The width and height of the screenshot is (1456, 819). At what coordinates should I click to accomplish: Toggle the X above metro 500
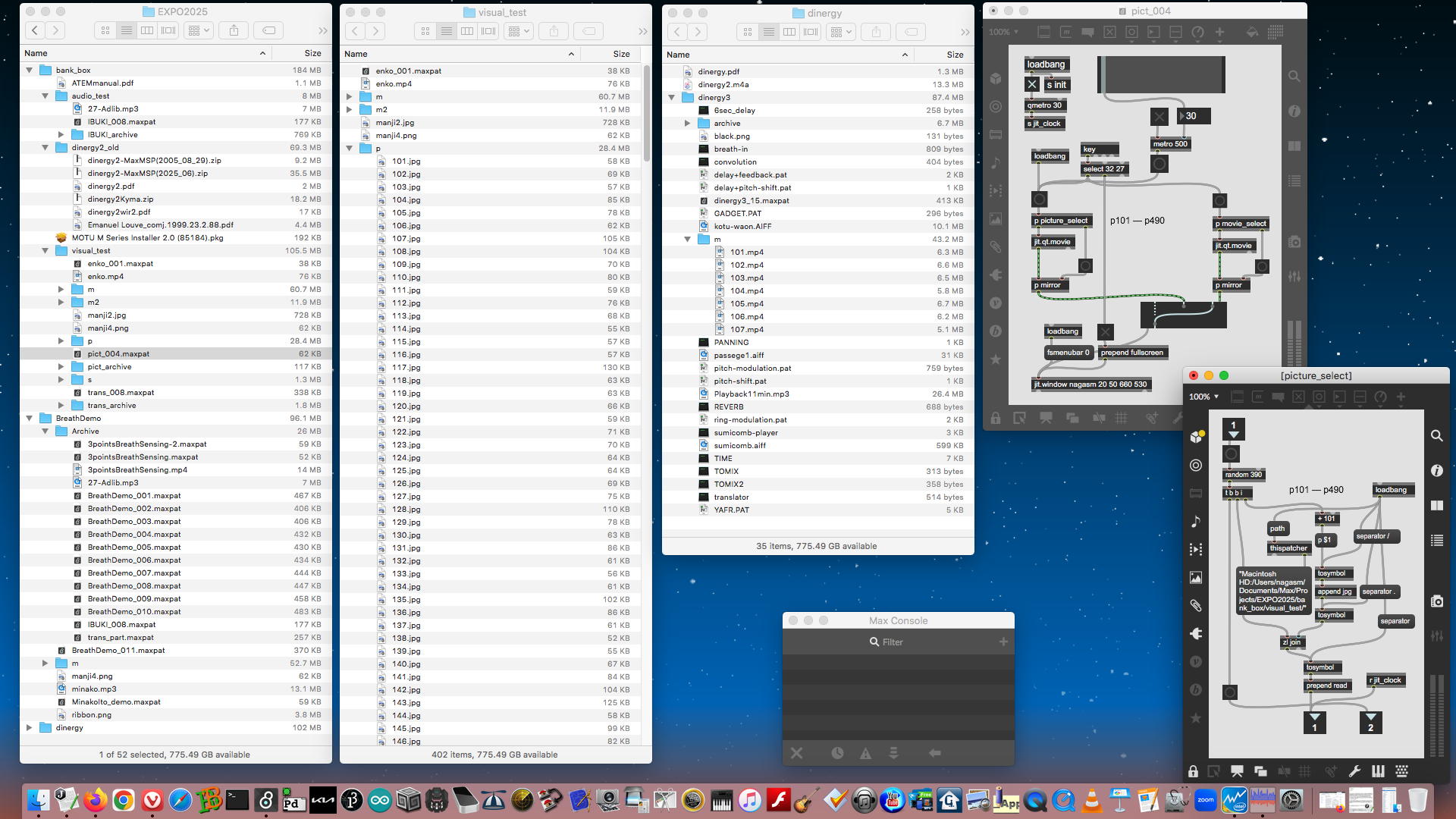[1159, 117]
